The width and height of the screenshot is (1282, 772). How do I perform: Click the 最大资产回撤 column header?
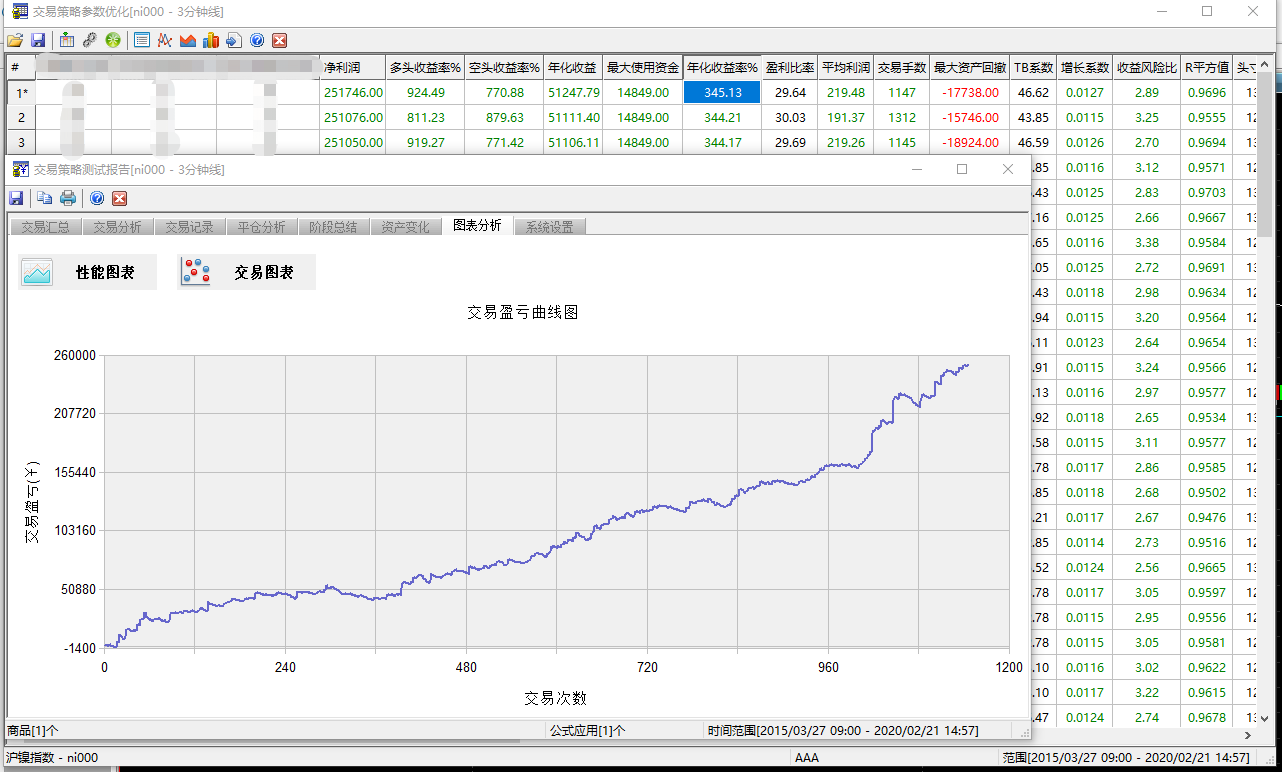[x=969, y=68]
